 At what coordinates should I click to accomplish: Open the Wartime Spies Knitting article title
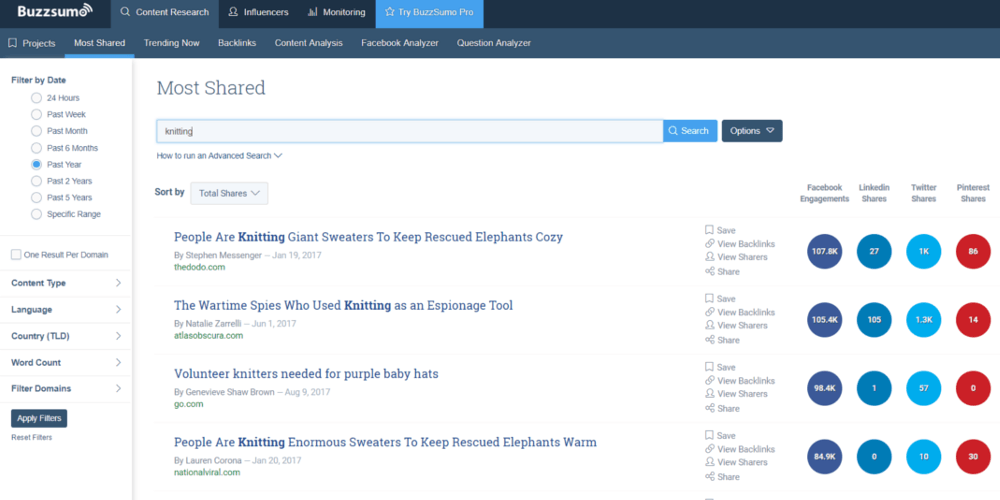pyautogui.click(x=343, y=305)
